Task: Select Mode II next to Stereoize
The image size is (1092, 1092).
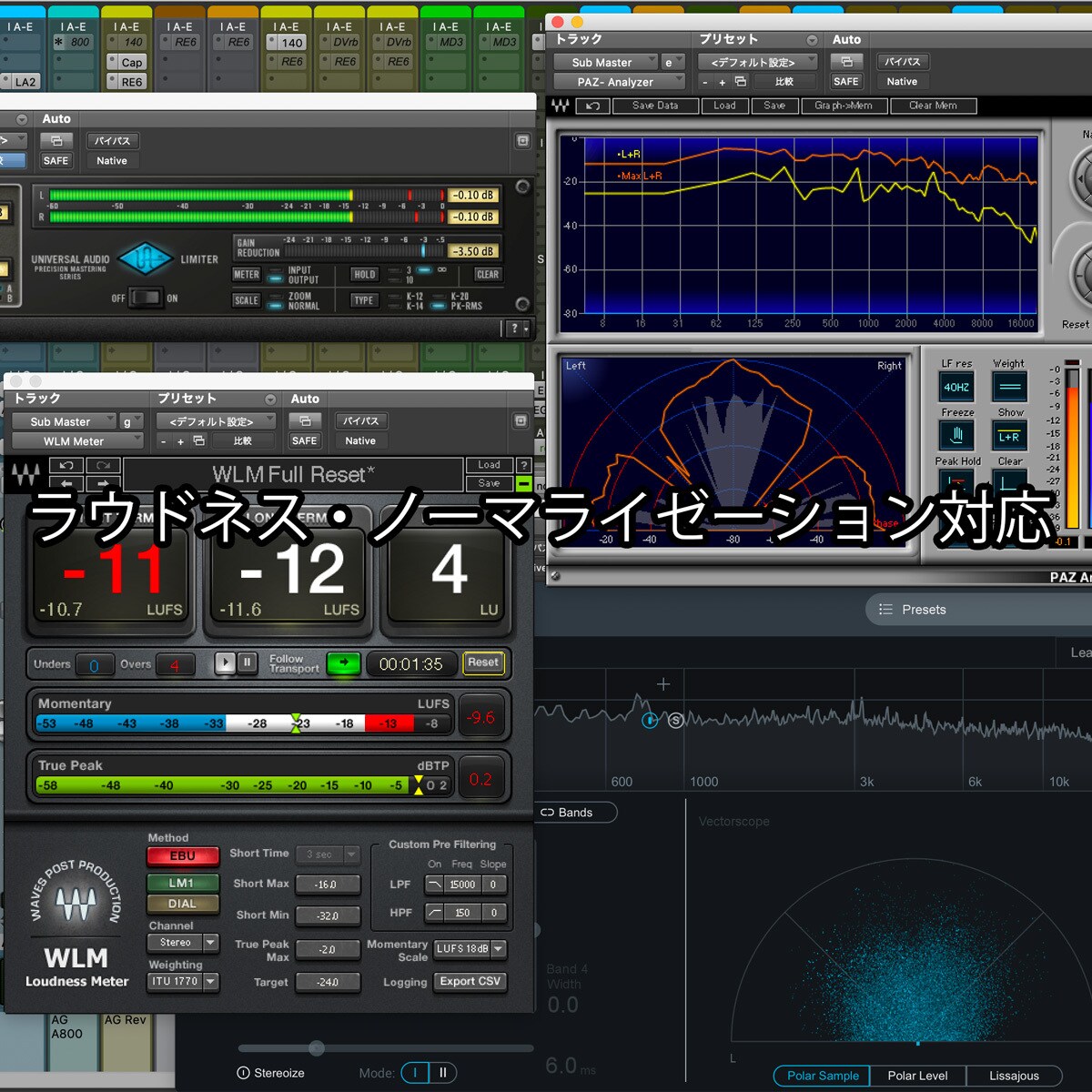Action: point(443,1073)
